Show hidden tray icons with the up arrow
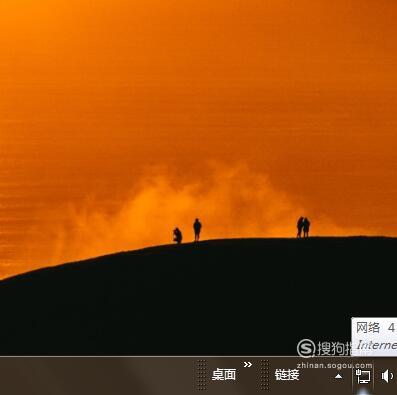The width and height of the screenshot is (397, 395). tap(338, 376)
